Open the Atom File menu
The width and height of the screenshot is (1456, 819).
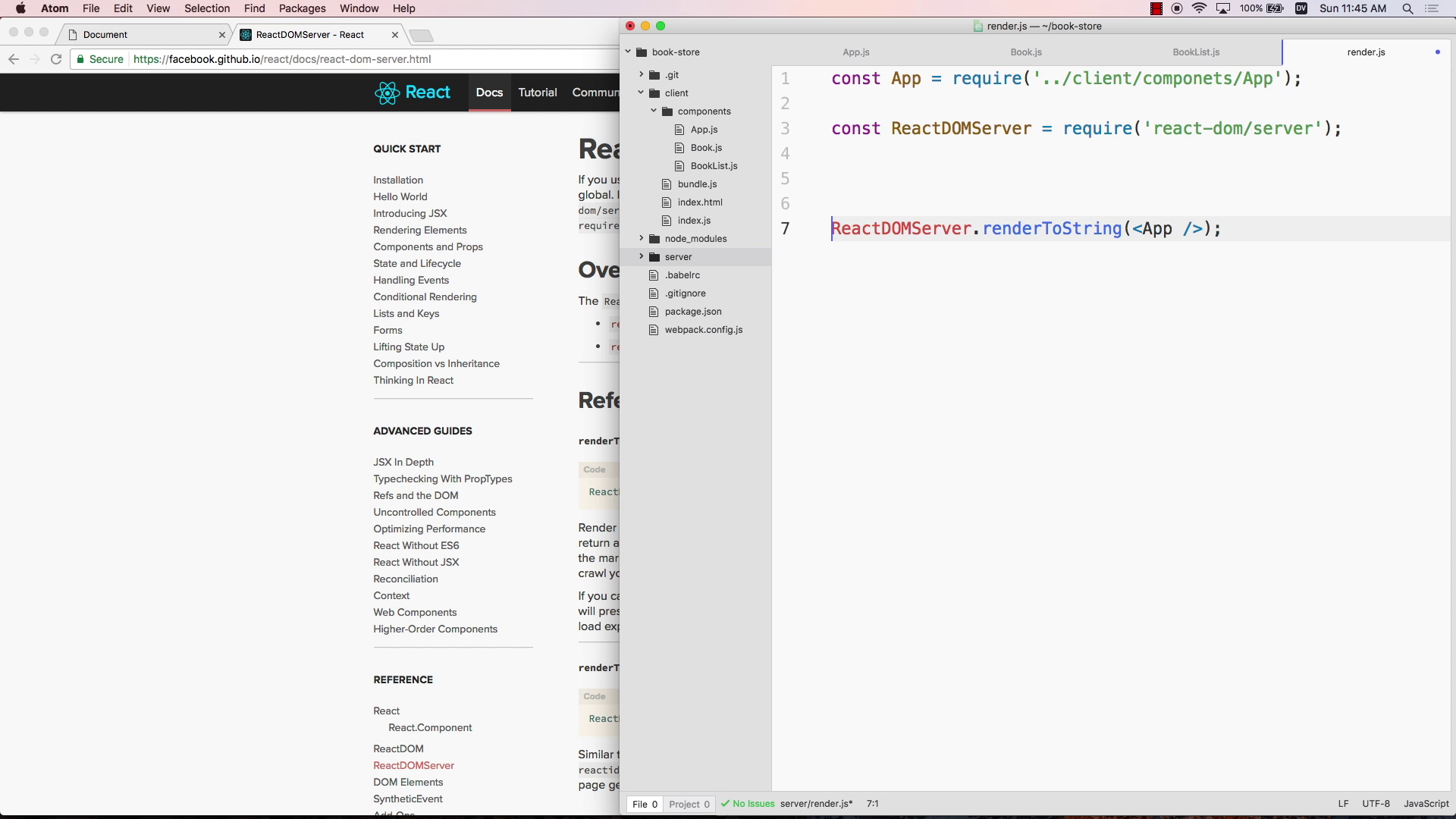(91, 8)
